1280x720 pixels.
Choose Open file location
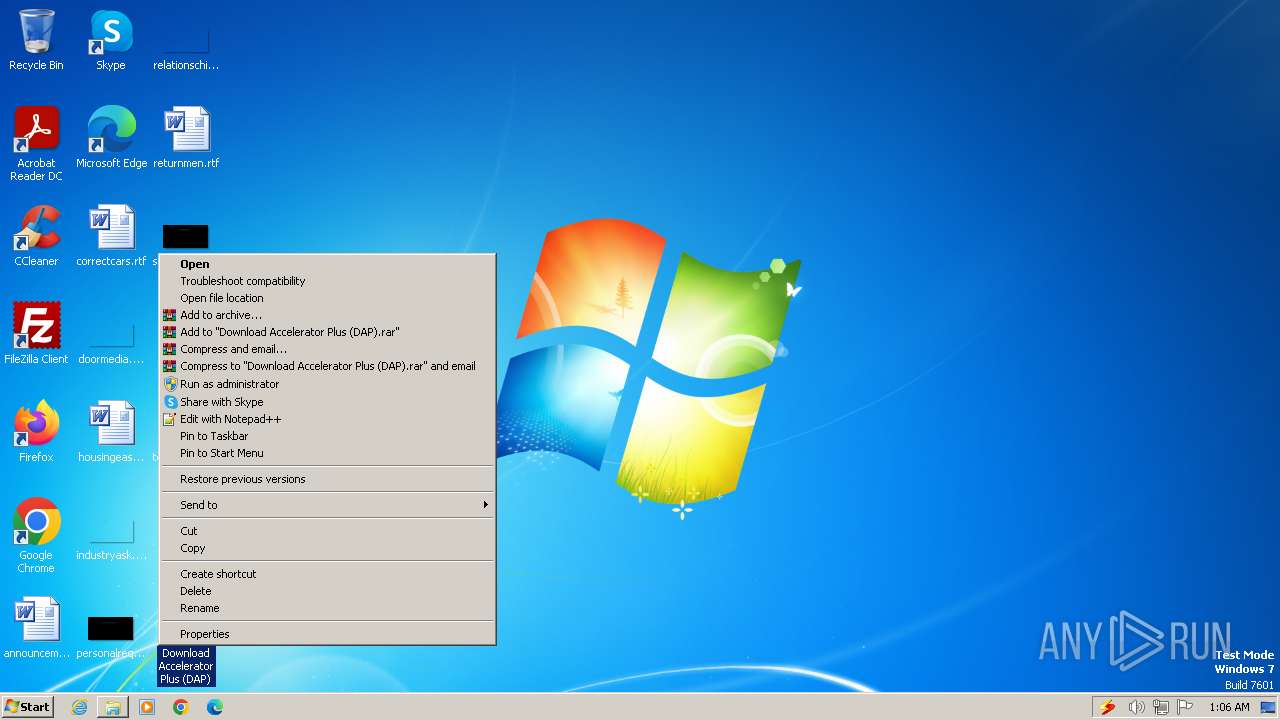click(x=328, y=298)
